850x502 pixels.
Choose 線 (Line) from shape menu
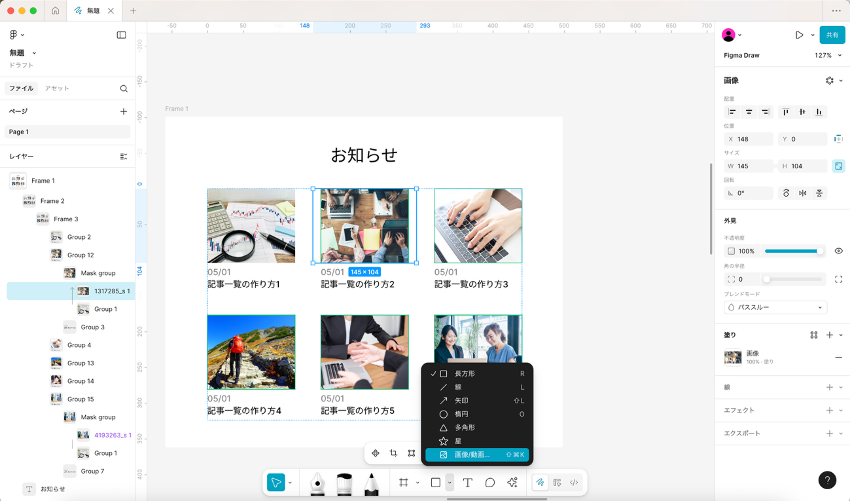coord(478,387)
